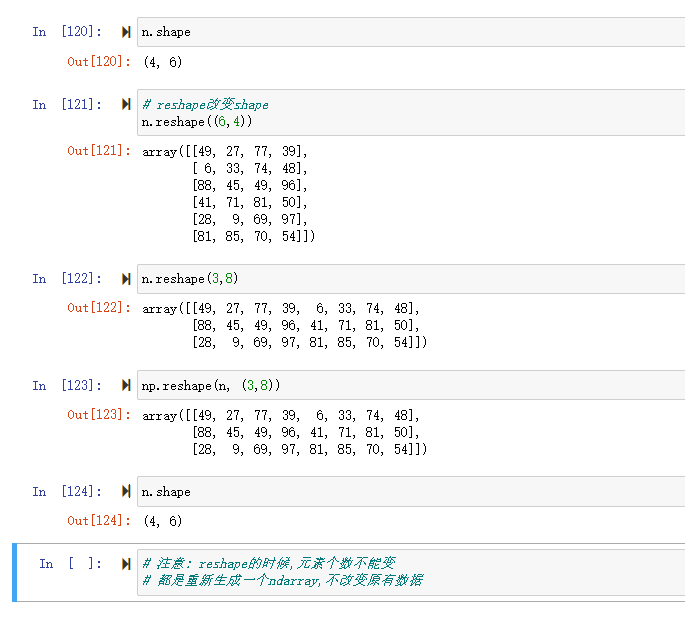Run the empty-prompt comment cell using its icon
The width and height of the screenshot is (685, 619).
click(x=126, y=564)
